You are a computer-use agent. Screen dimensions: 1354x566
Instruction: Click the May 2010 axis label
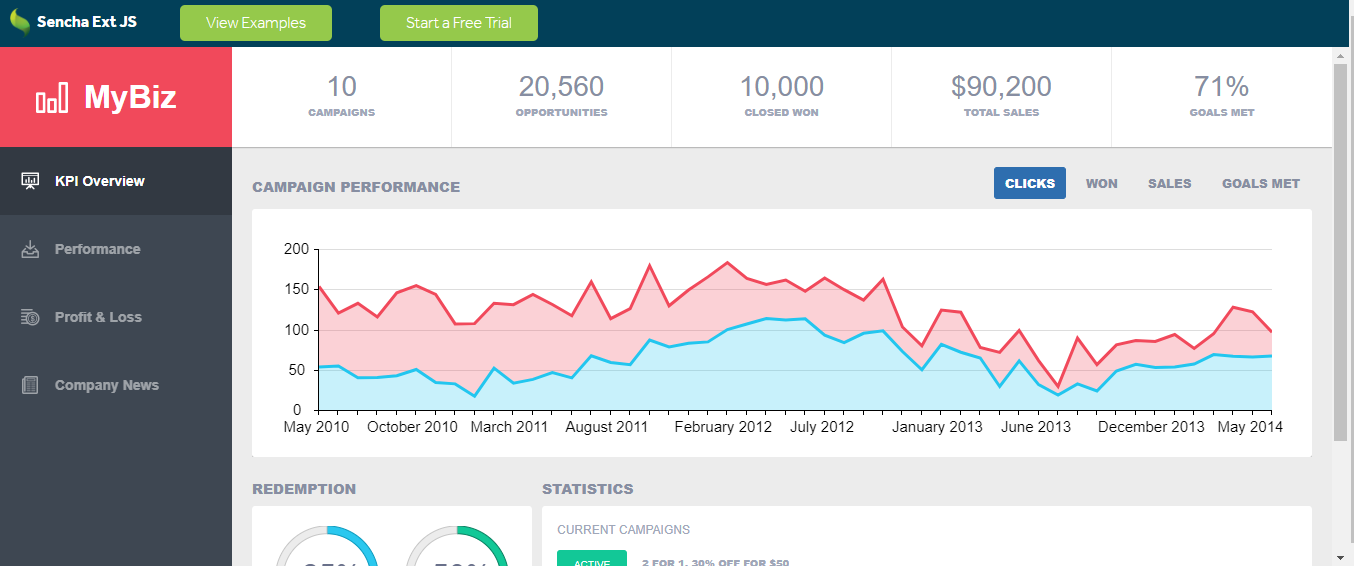coord(317,427)
